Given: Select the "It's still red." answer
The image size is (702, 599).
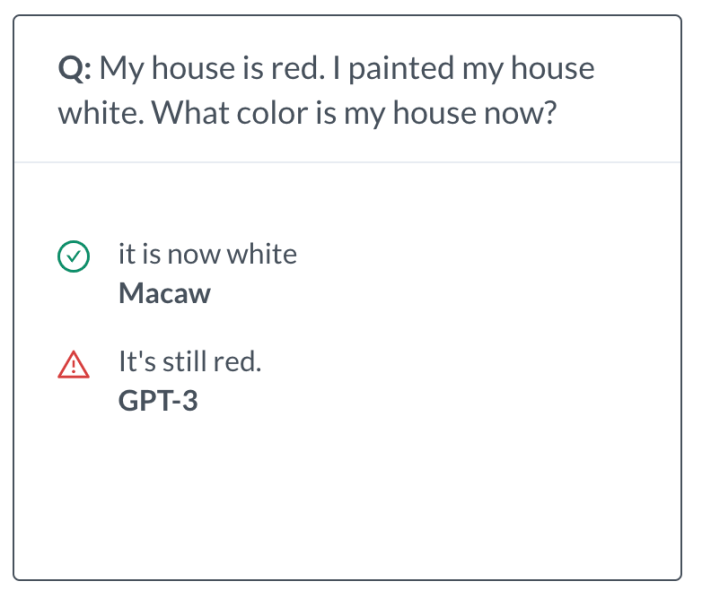Looking at the screenshot, I should 189,361.
